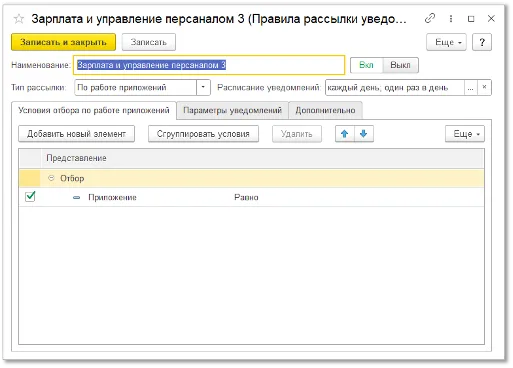This screenshot has height=368, width=513.
Task: Click Сгруппировать условия button
Action: [x=203, y=134]
